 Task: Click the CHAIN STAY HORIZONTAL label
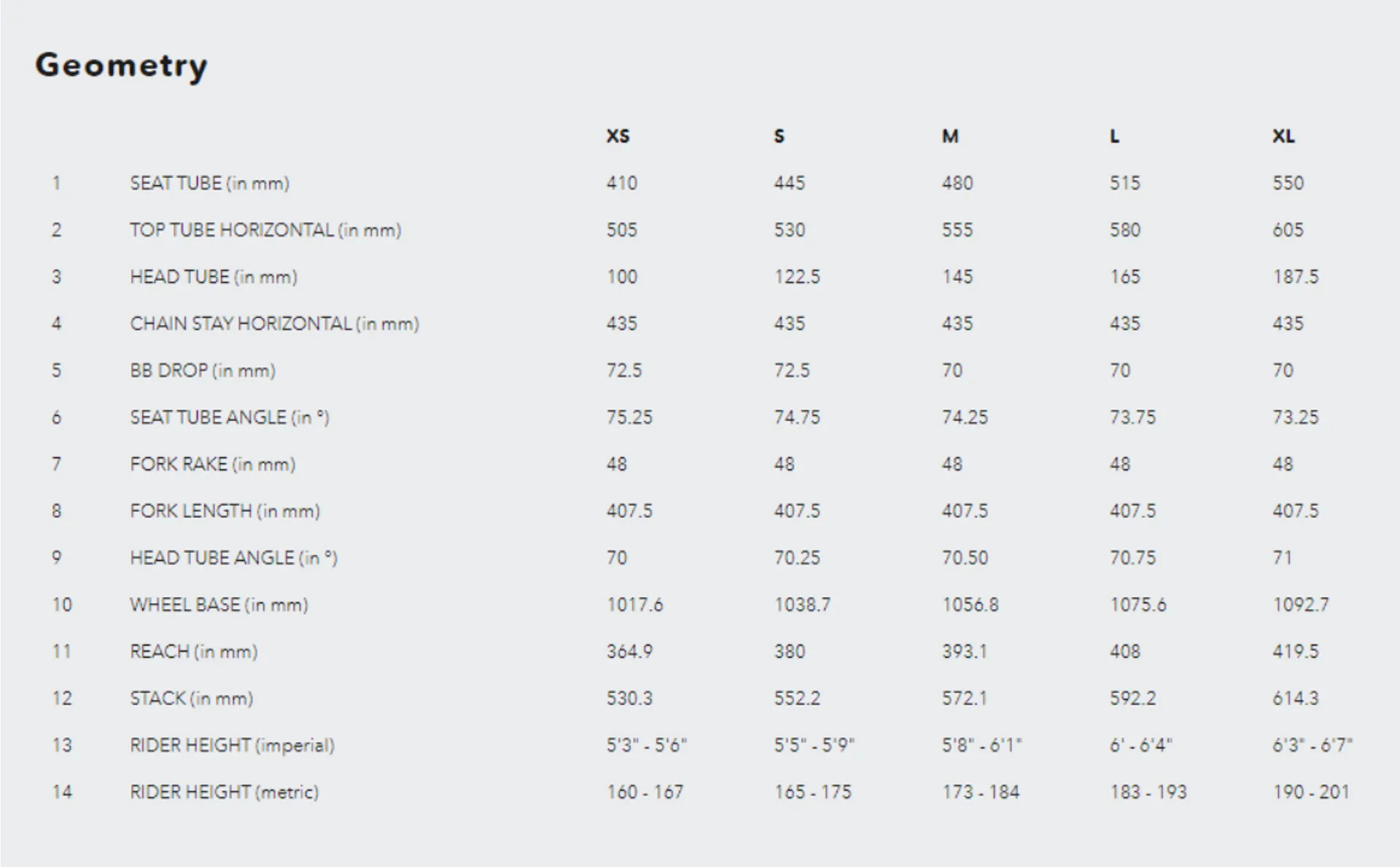(x=274, y=324)
